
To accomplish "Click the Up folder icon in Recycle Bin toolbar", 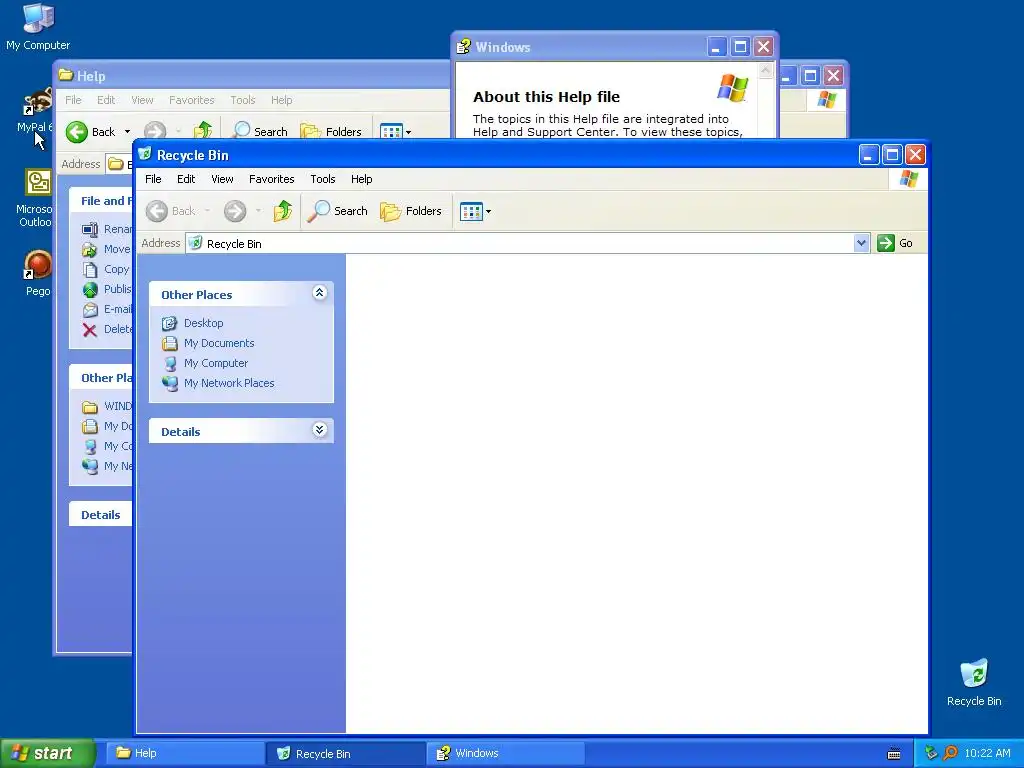I will point(283,211).
